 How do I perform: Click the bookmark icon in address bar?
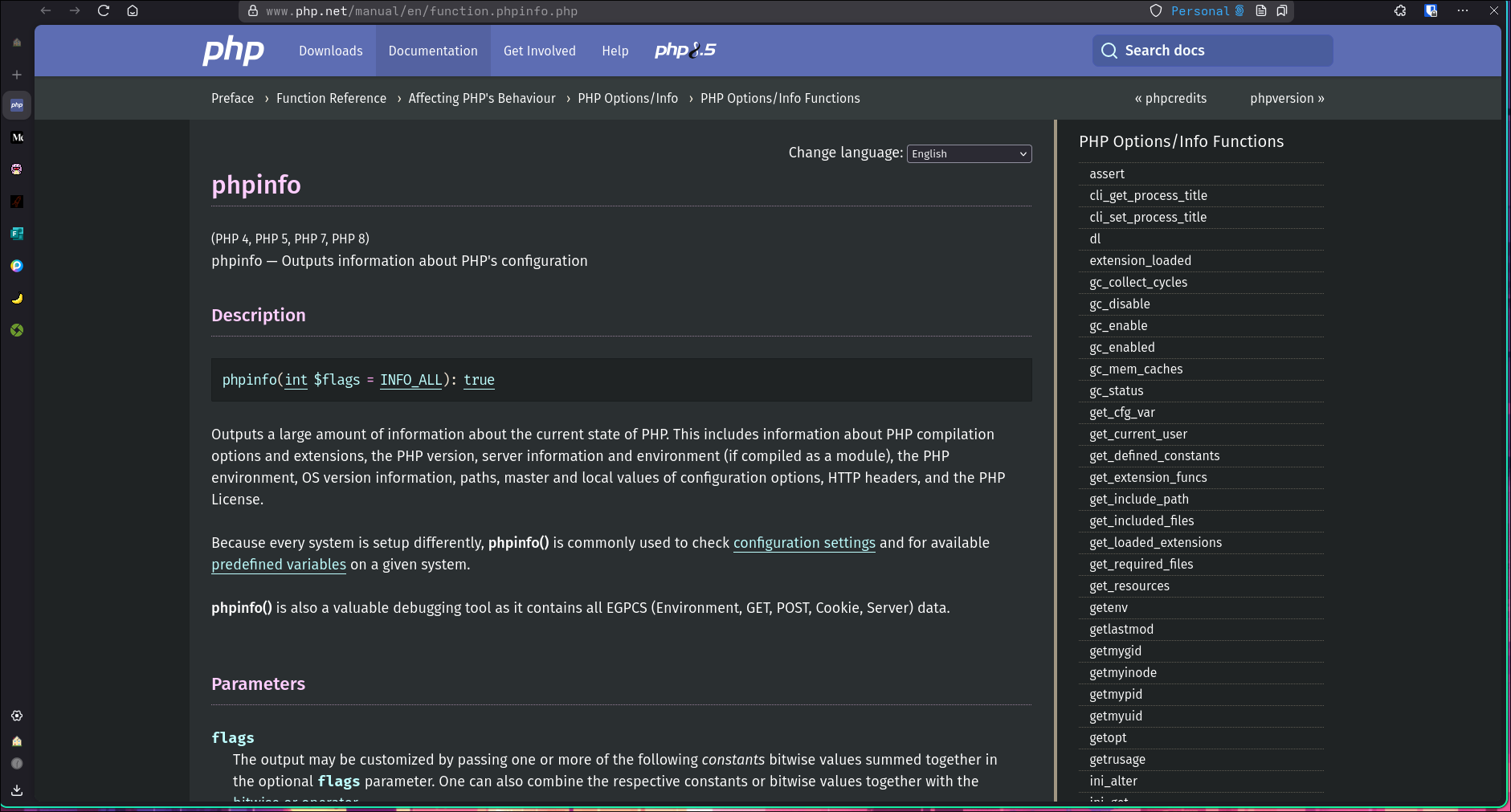coord(1282,10)
